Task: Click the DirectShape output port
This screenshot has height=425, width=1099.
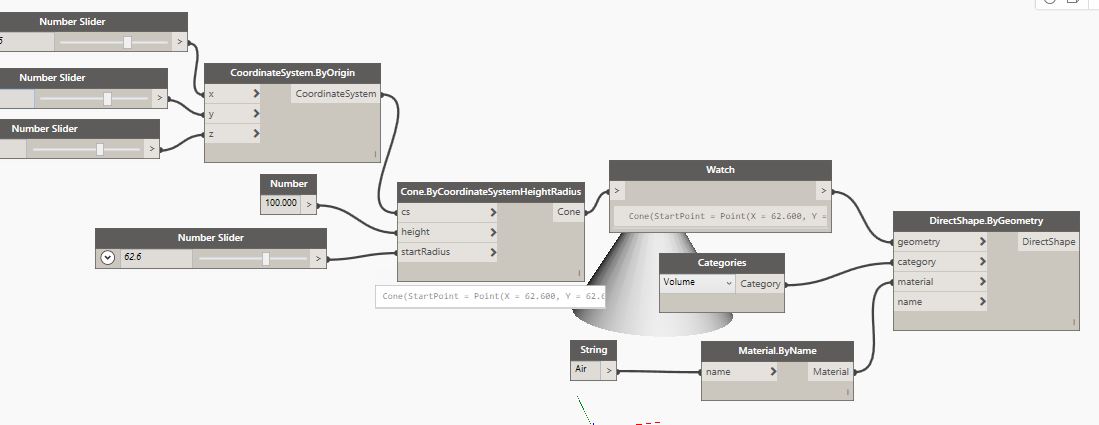Action: click(x=1048, y=242)
